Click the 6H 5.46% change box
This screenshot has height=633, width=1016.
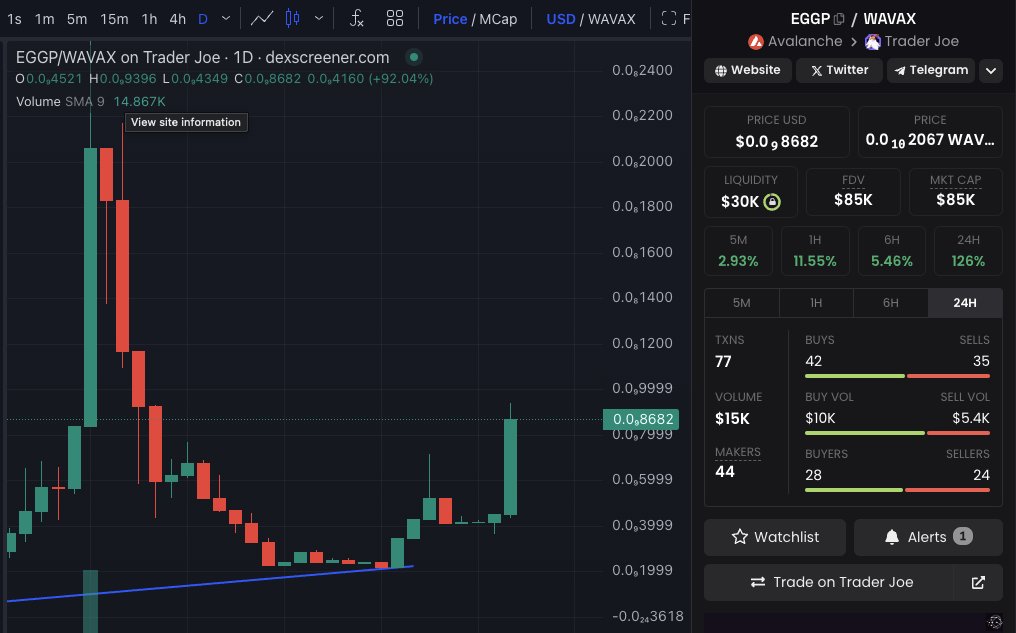point(892,251)
